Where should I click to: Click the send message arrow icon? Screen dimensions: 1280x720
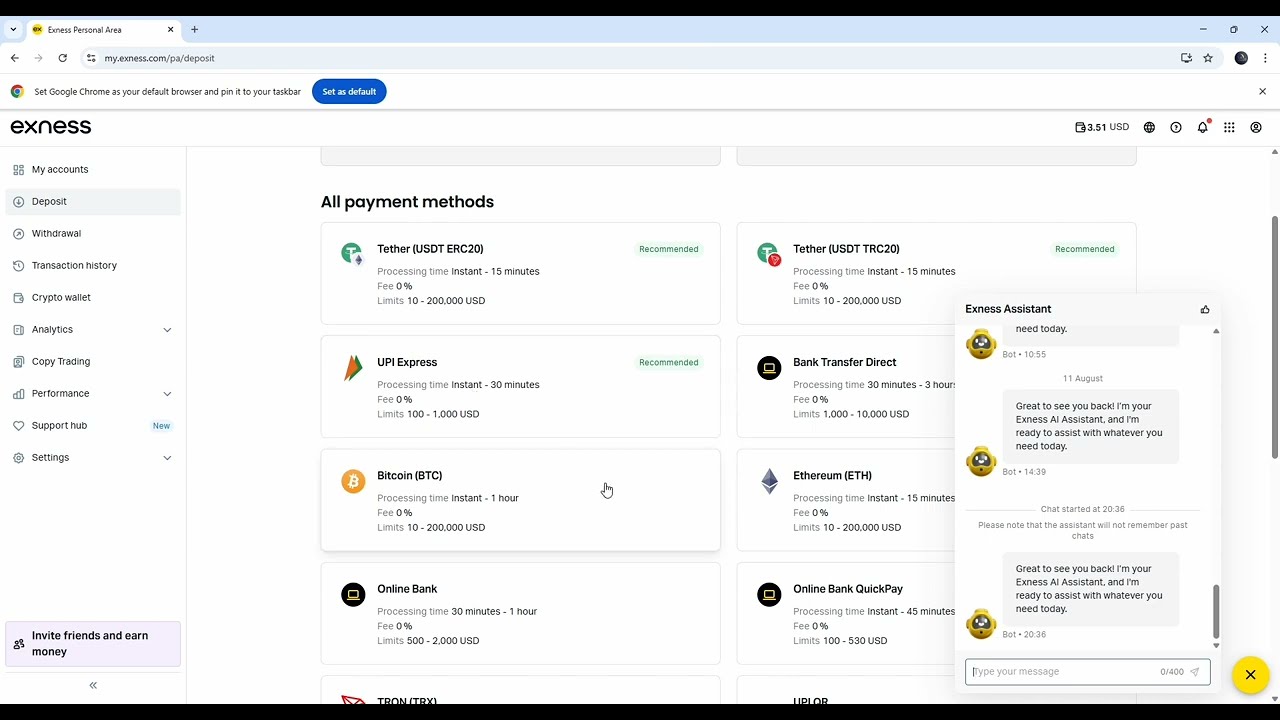(1194, 672)
